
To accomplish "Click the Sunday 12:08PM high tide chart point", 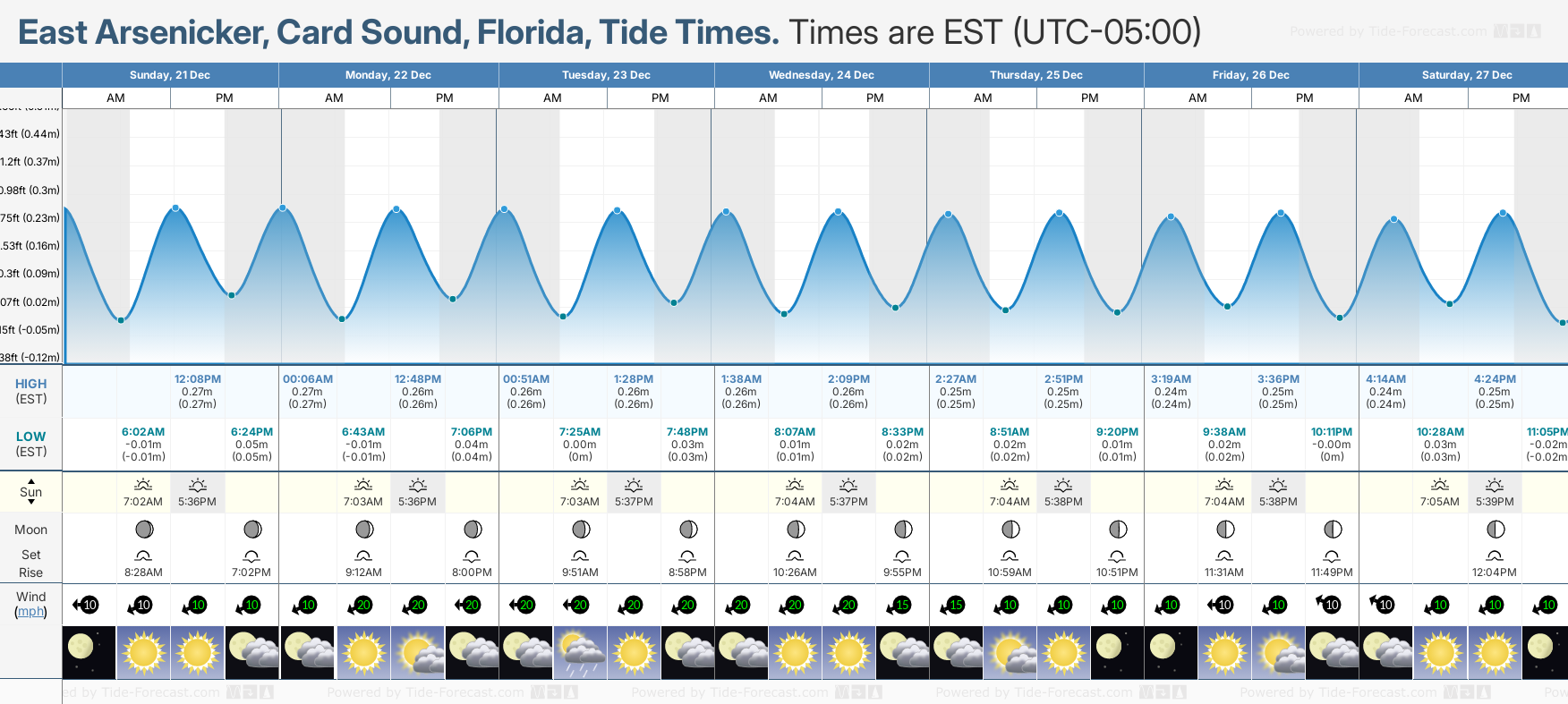I will pyautogui.click(x=175, y=208).
